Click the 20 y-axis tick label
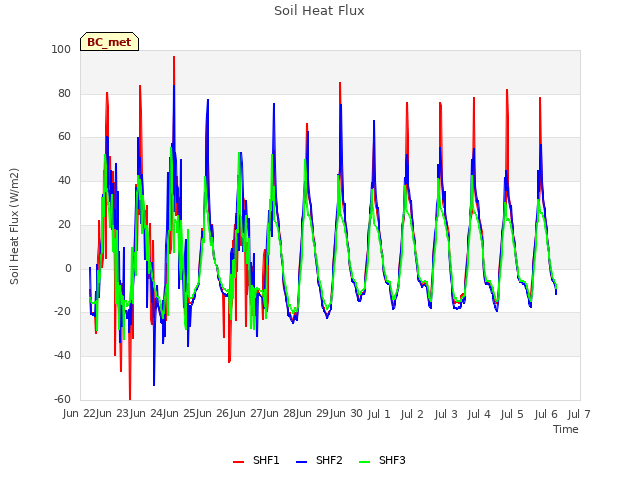This screenshot has width=640, height=480. [64, 224]
